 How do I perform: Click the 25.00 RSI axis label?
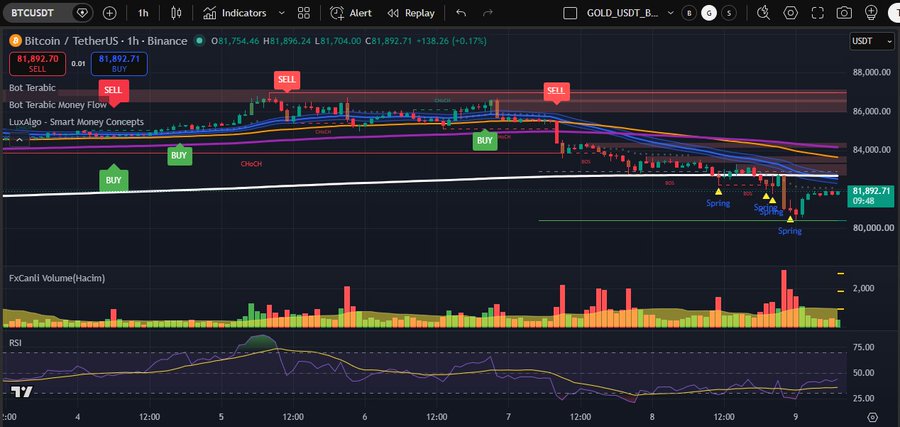[864, 398]
